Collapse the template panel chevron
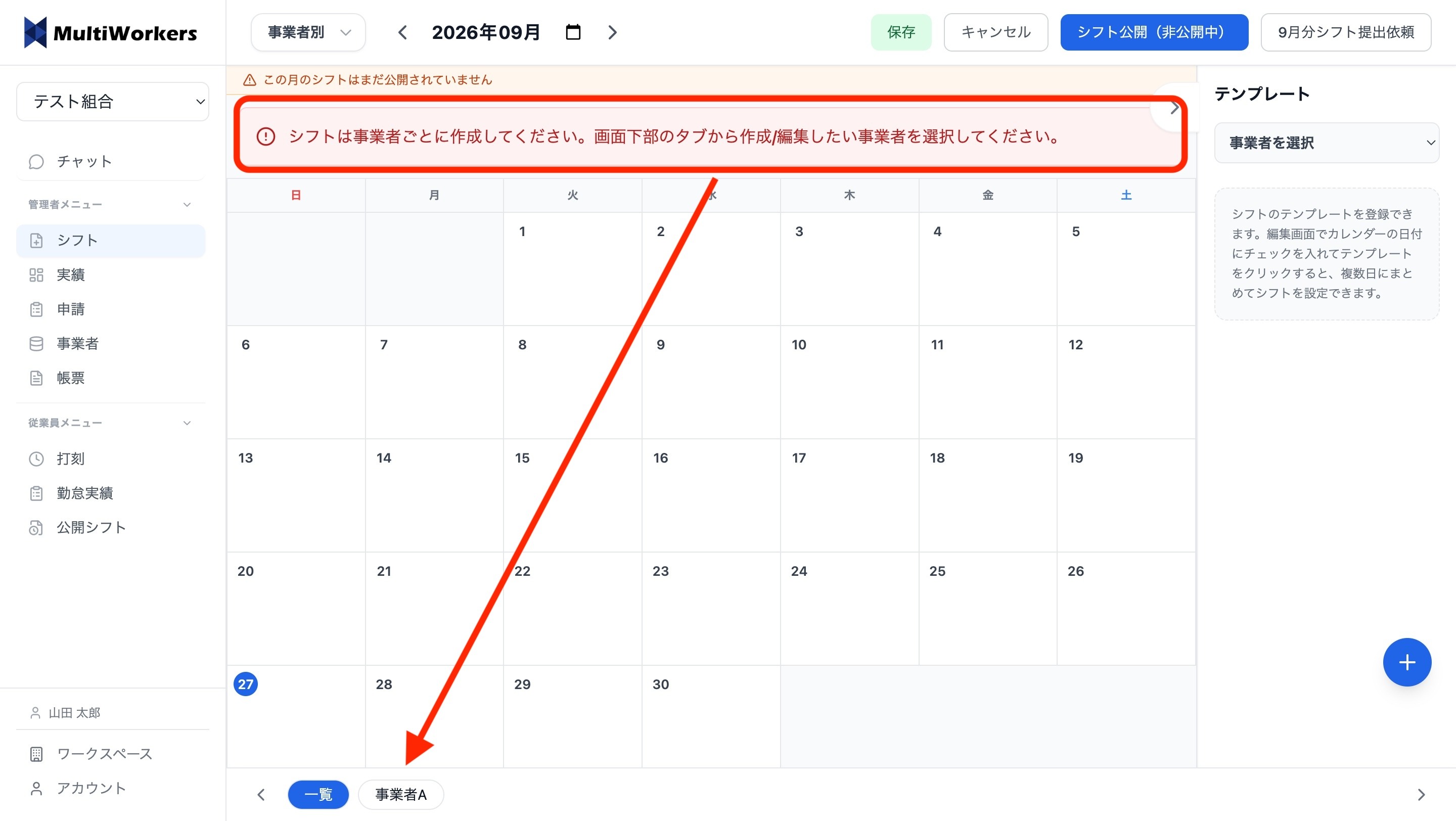 (x=1174, y=108)
